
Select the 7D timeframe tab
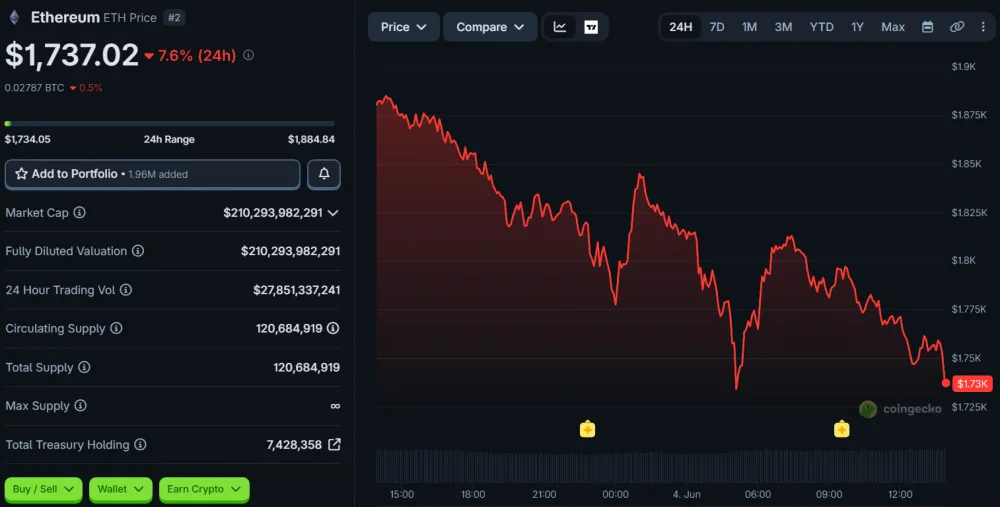tap(717, 27)
